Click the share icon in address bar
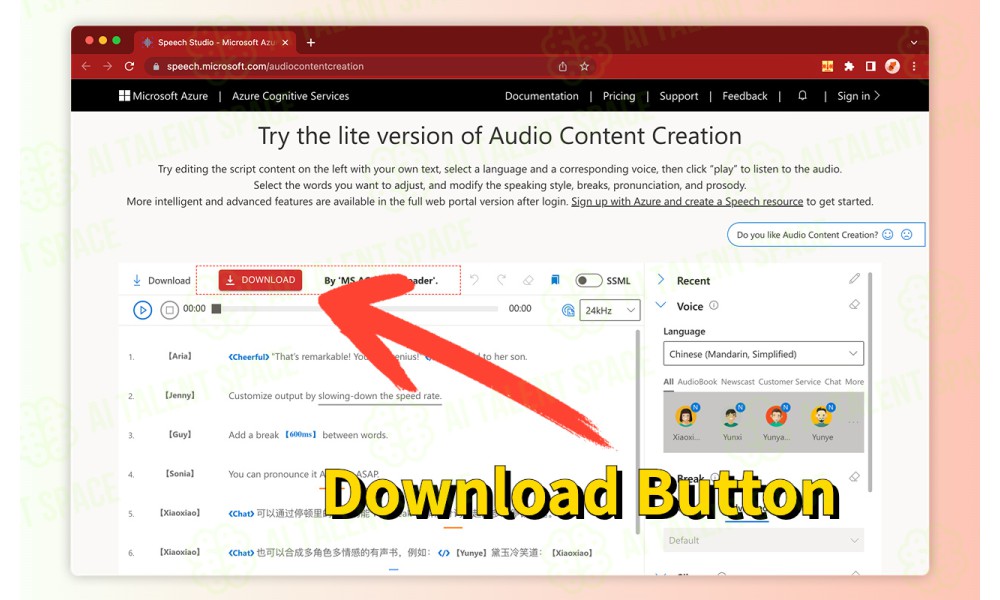The width and height of the screenshot is (1000, 600). 562,66
